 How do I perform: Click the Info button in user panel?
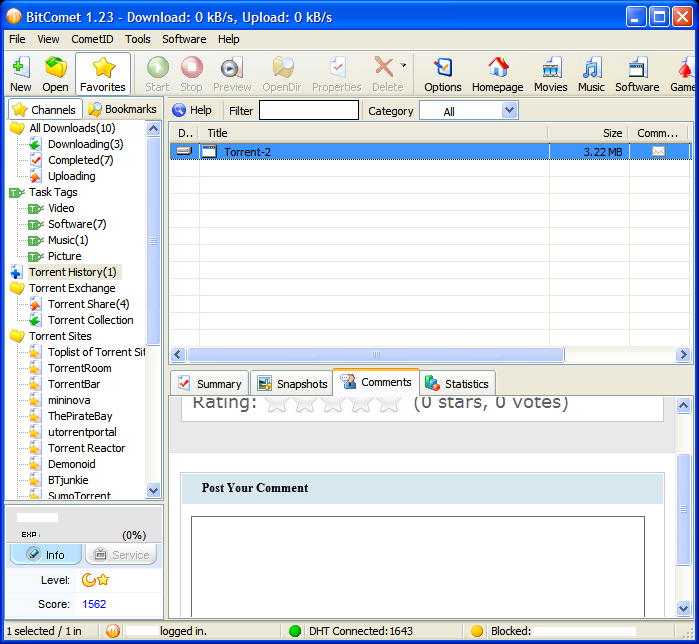[x=46, y=555]
